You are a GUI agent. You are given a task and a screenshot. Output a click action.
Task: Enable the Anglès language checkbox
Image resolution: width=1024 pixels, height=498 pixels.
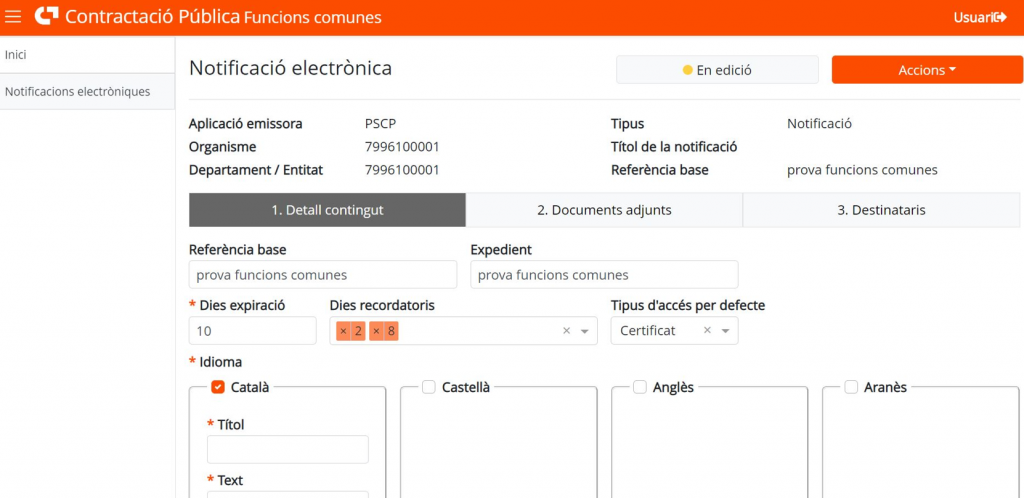pos(640,387)
